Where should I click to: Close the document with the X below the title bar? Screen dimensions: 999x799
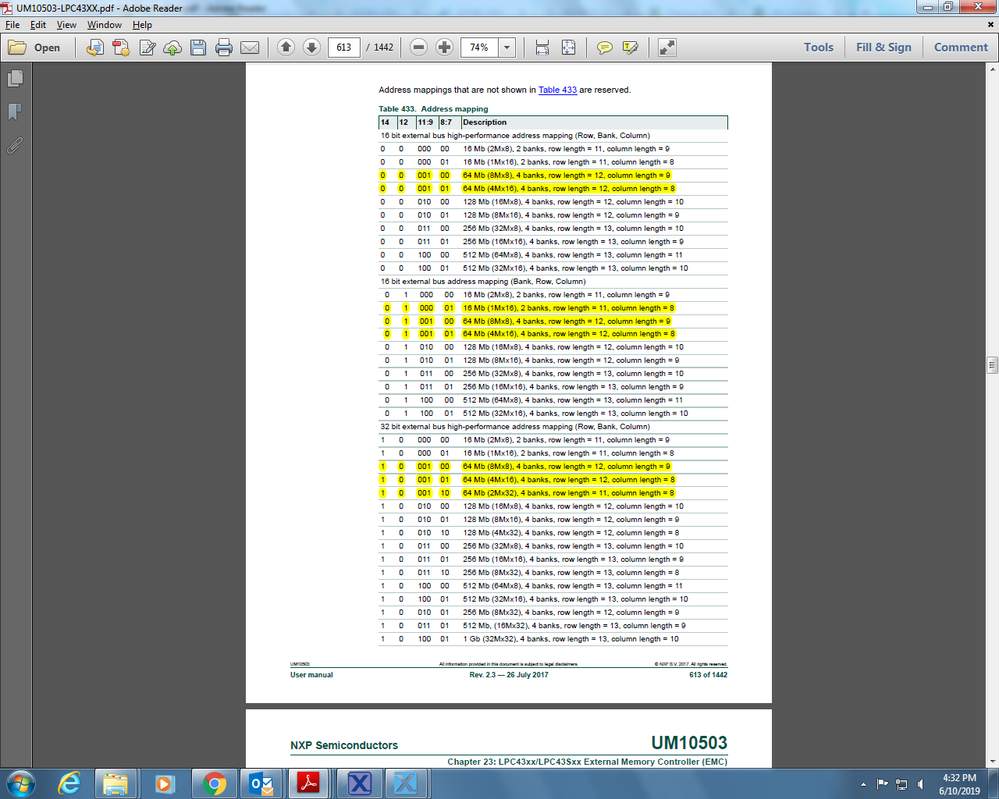point(991,24)
